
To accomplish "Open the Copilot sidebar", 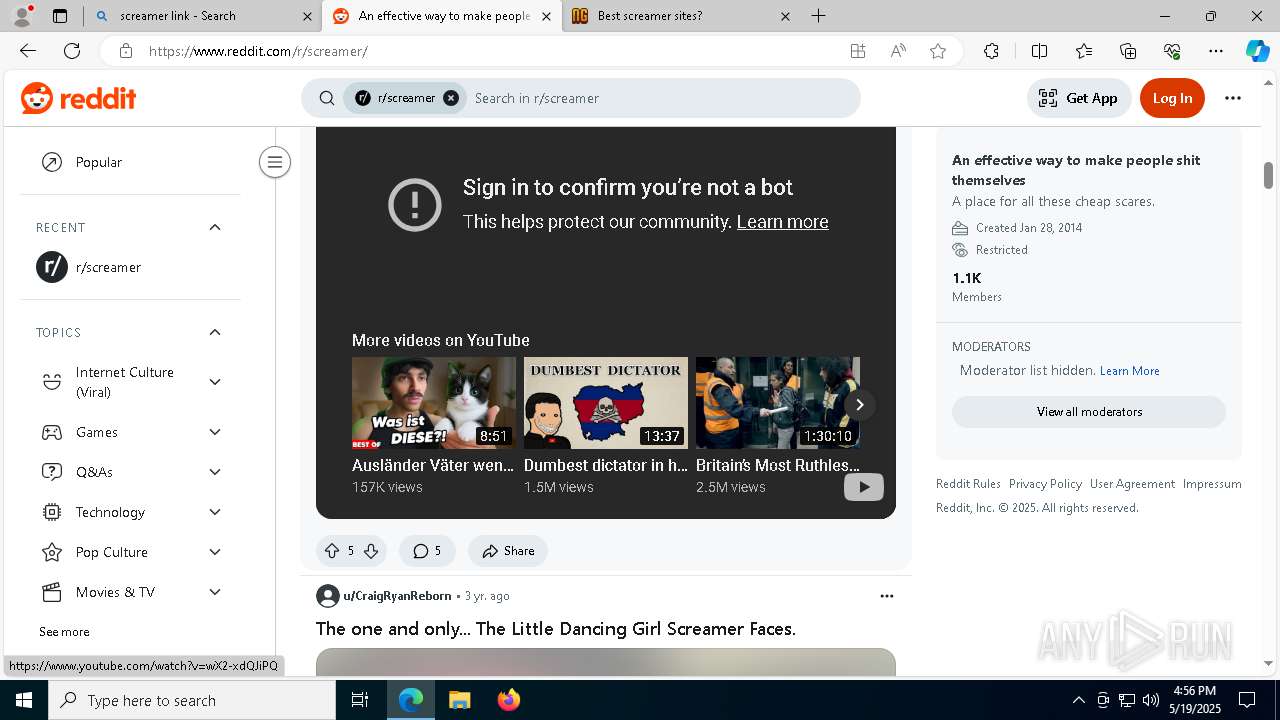I will pyautogui.click(x=1257, y=51).
